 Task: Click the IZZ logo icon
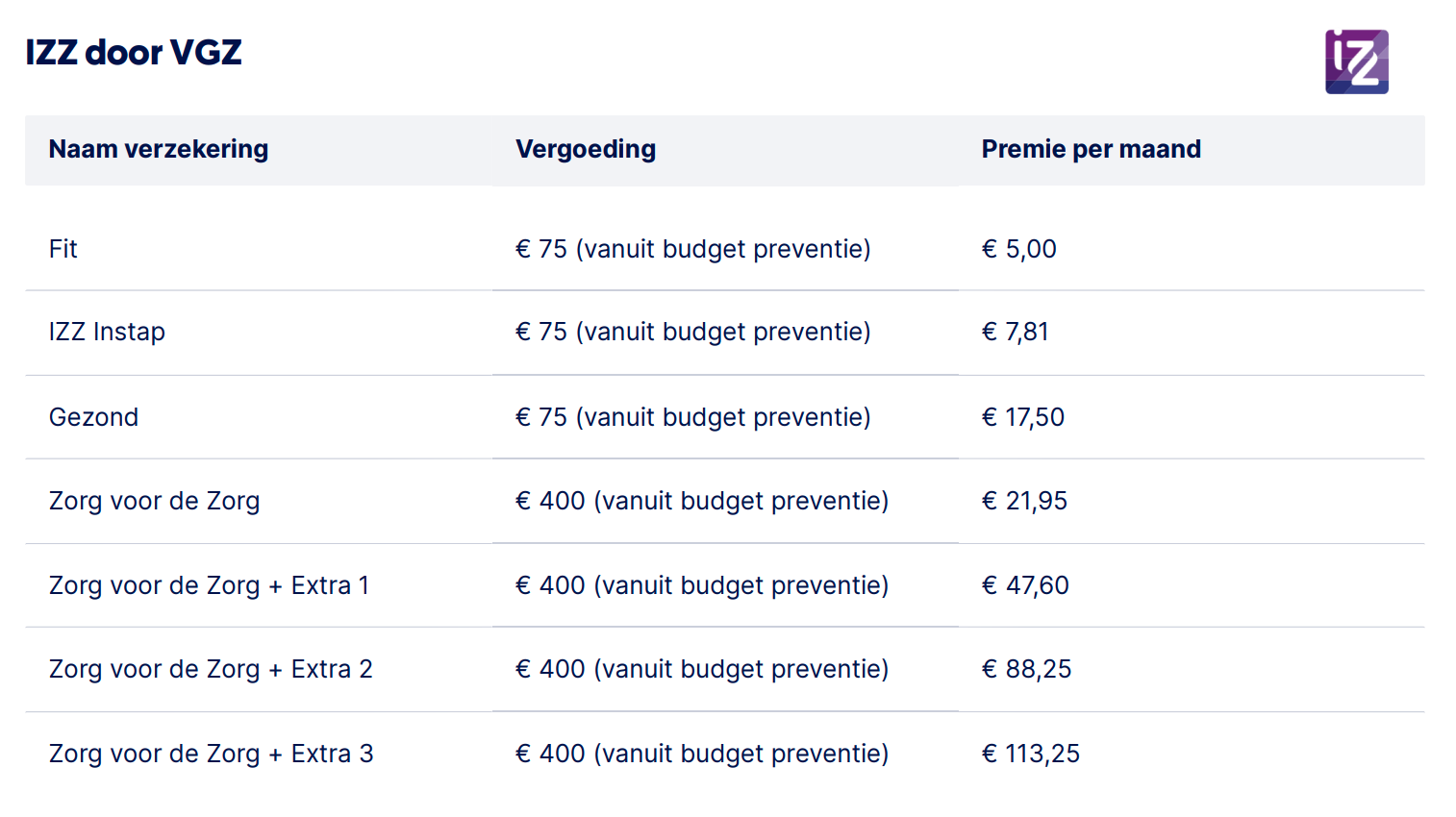1356,62
